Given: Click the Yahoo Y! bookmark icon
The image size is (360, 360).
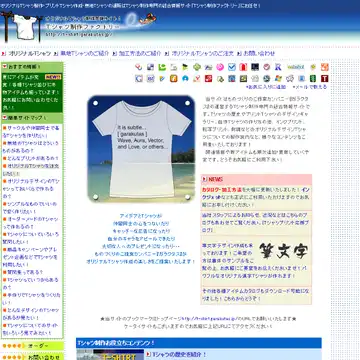Looking at the screenshot, I should pyautogui.click(x=197, y=78).
